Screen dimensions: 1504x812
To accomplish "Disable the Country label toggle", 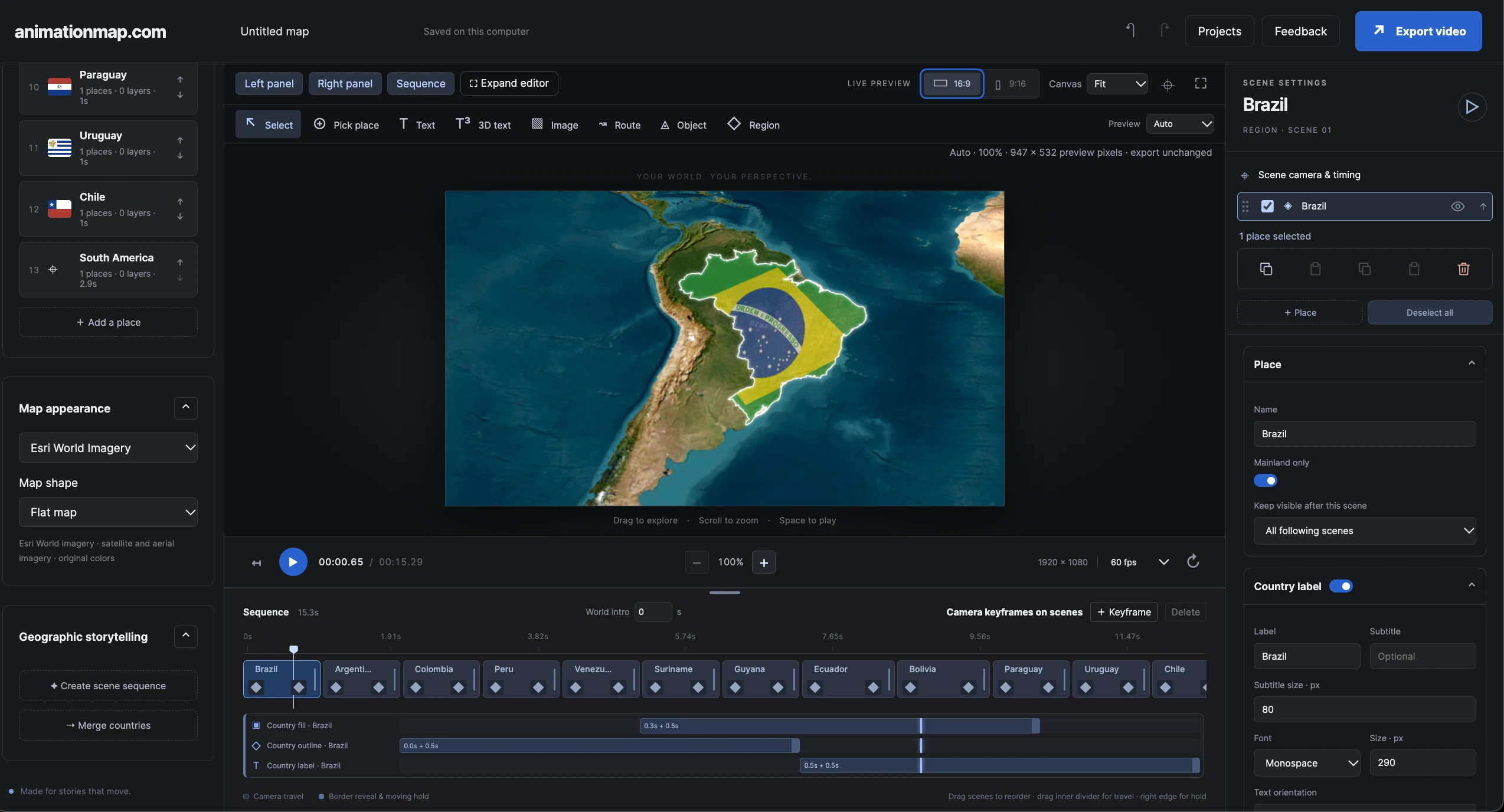I will click(x=1341, y=586).
